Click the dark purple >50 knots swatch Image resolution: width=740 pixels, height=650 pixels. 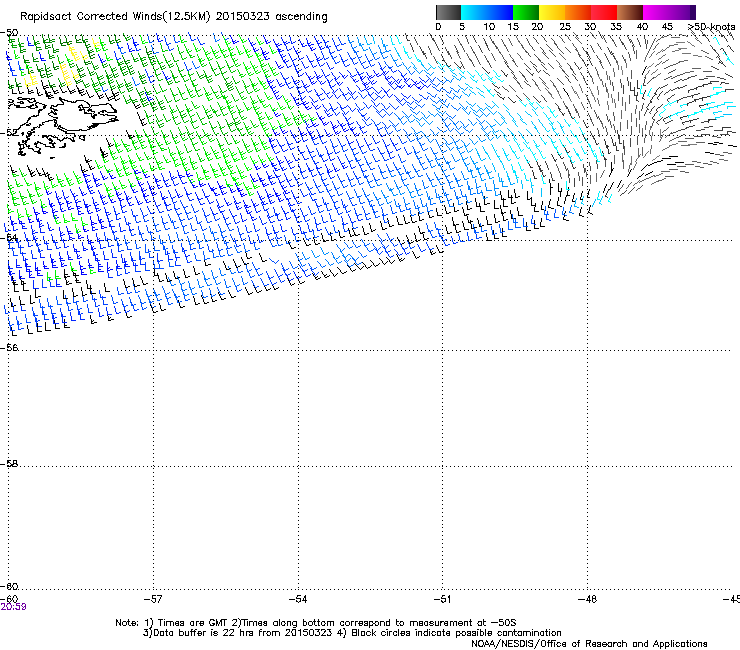[x=693, y=12]
